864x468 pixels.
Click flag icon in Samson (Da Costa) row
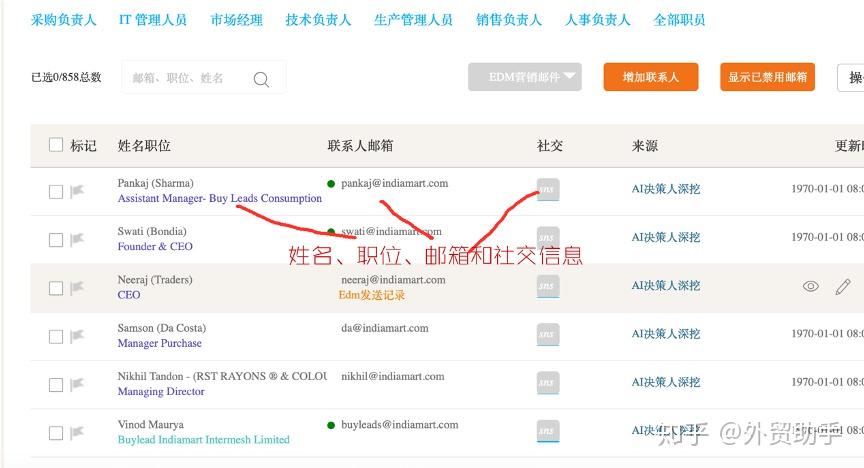(x=77, y=336)
